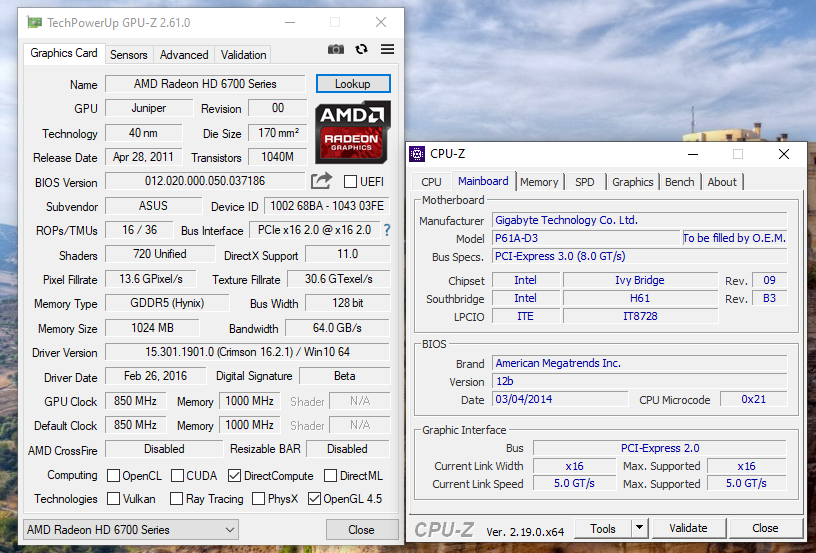Click the Bandwidth 64.0 GB/s value
The width and height of the screenshot is (816, 553).
coord(337,328)
